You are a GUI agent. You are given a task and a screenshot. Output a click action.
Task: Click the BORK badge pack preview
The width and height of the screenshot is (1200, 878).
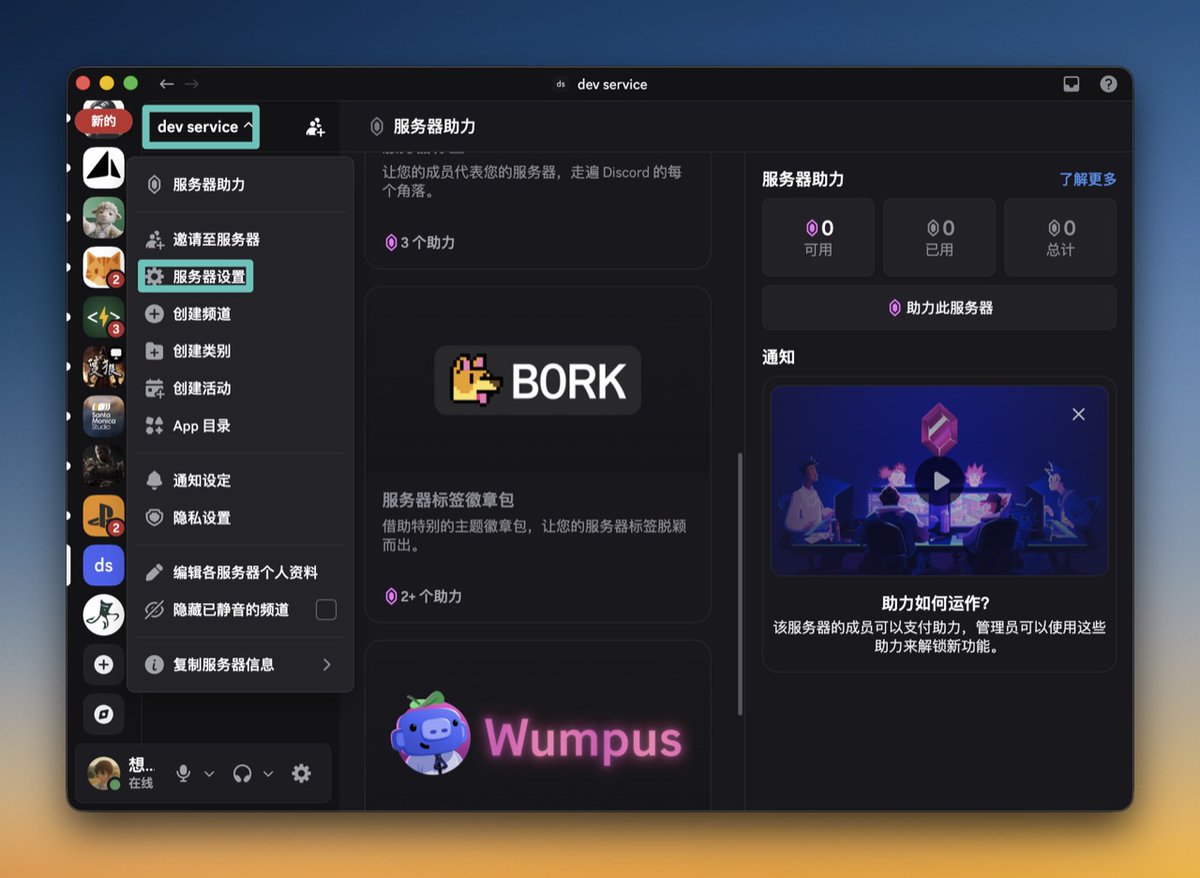(x=538, y=380)
